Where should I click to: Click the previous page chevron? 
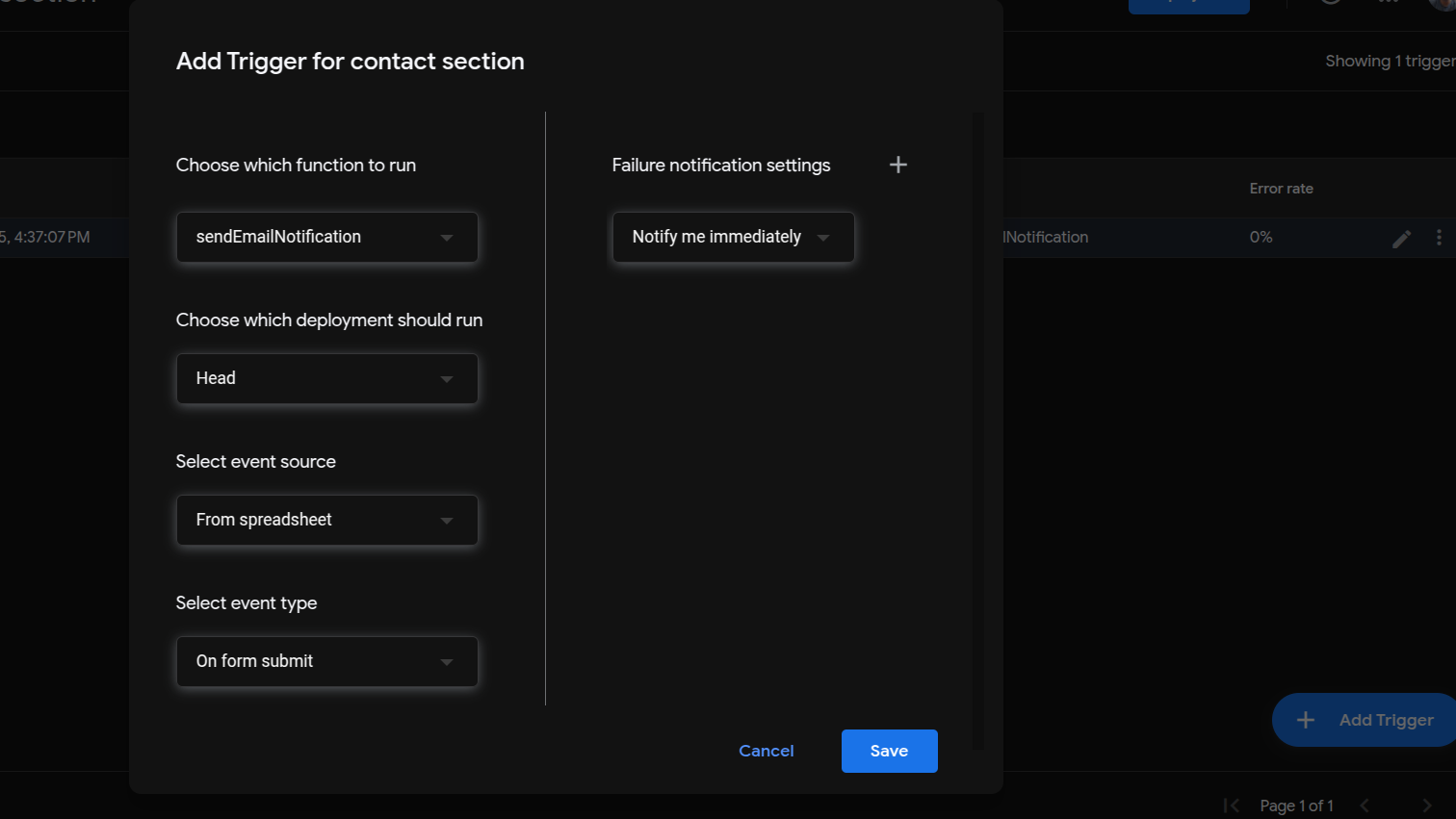click(1365, 806)
